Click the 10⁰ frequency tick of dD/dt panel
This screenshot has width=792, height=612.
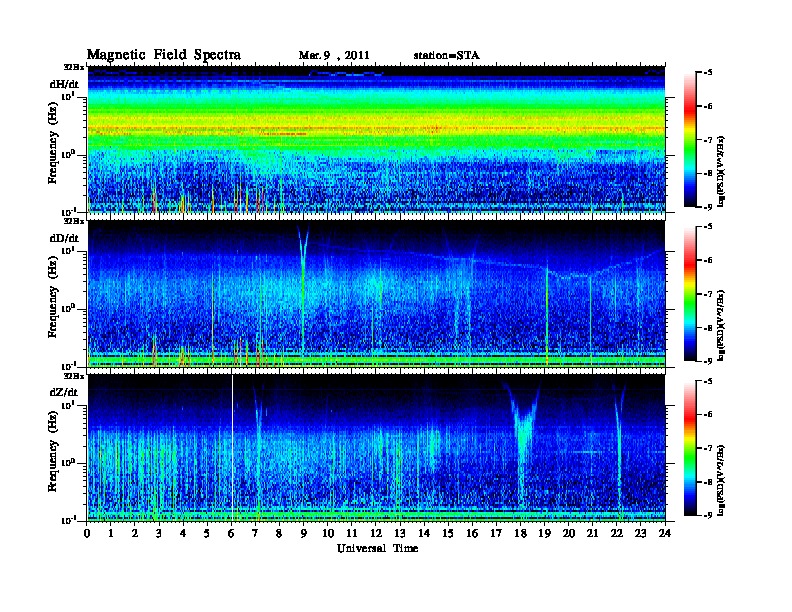pyautogui.click(x=69, y=308)
